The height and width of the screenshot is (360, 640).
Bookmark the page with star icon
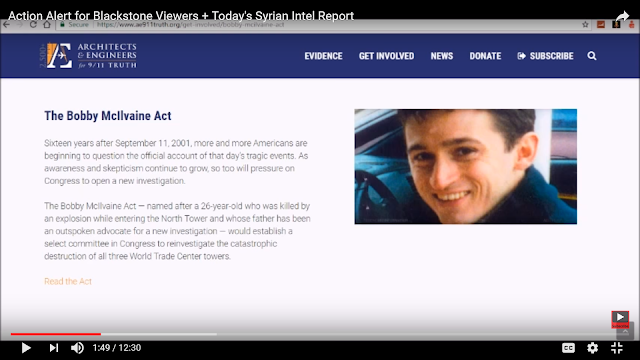pos(585,24)
